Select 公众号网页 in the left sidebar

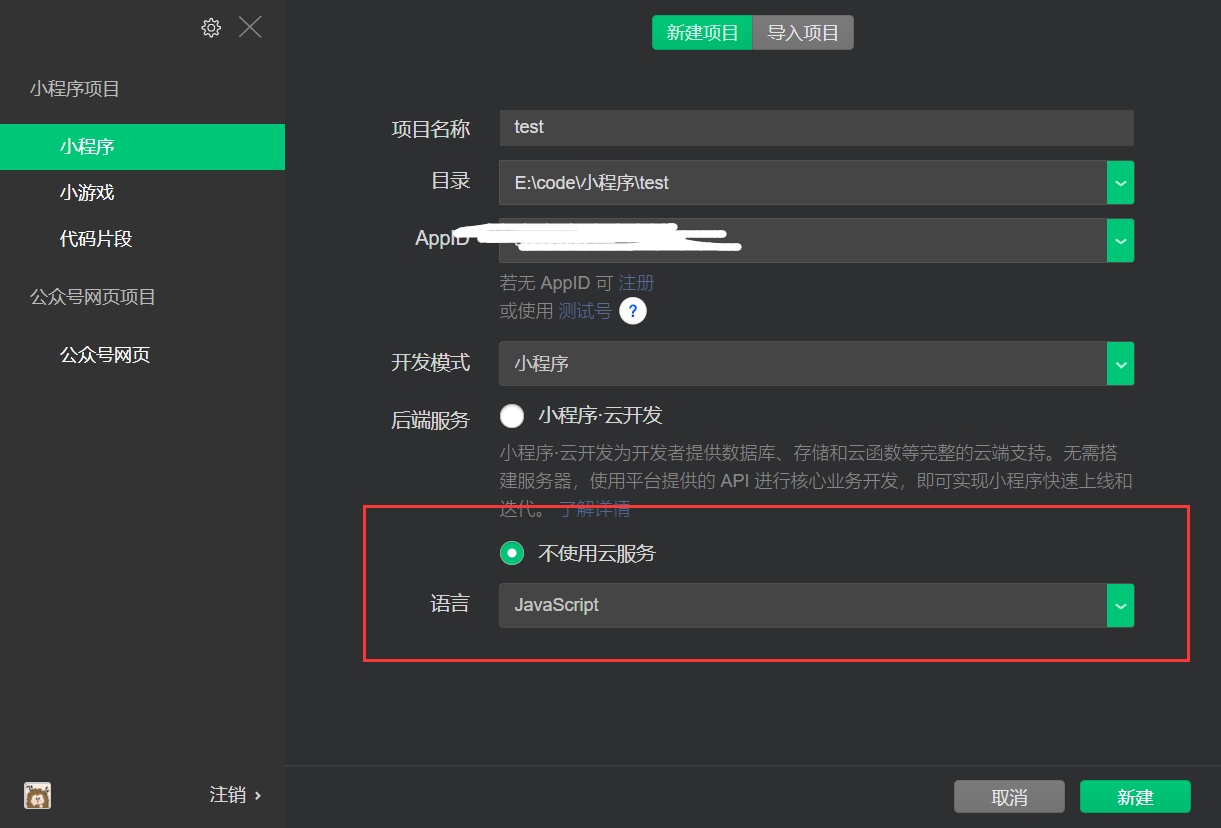105,356
